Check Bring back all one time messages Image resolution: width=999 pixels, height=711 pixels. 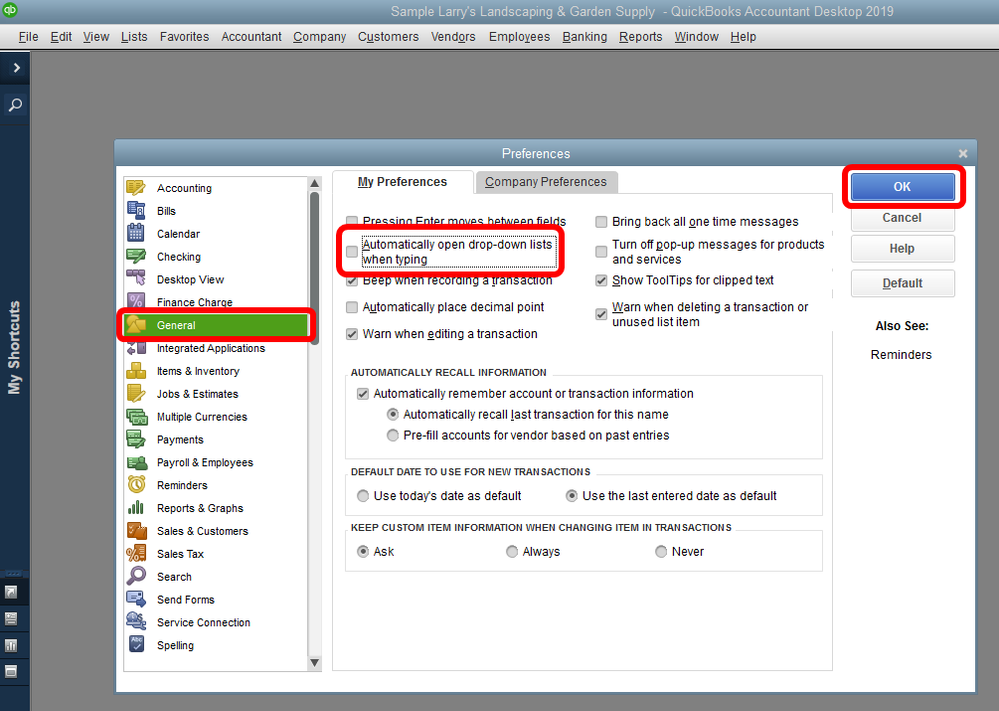click(601, 222)
